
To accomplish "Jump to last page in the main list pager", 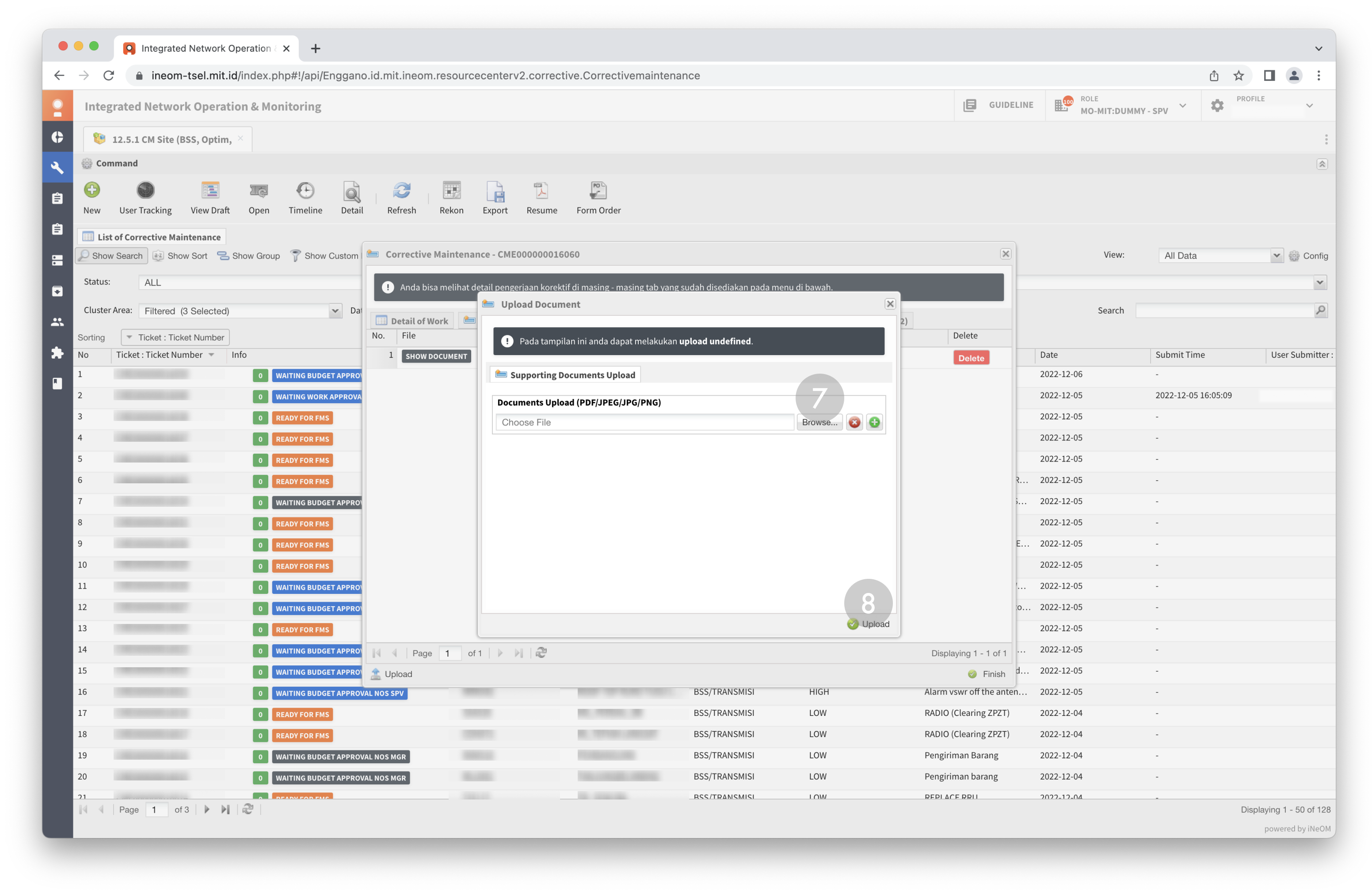I will (225, 810).
